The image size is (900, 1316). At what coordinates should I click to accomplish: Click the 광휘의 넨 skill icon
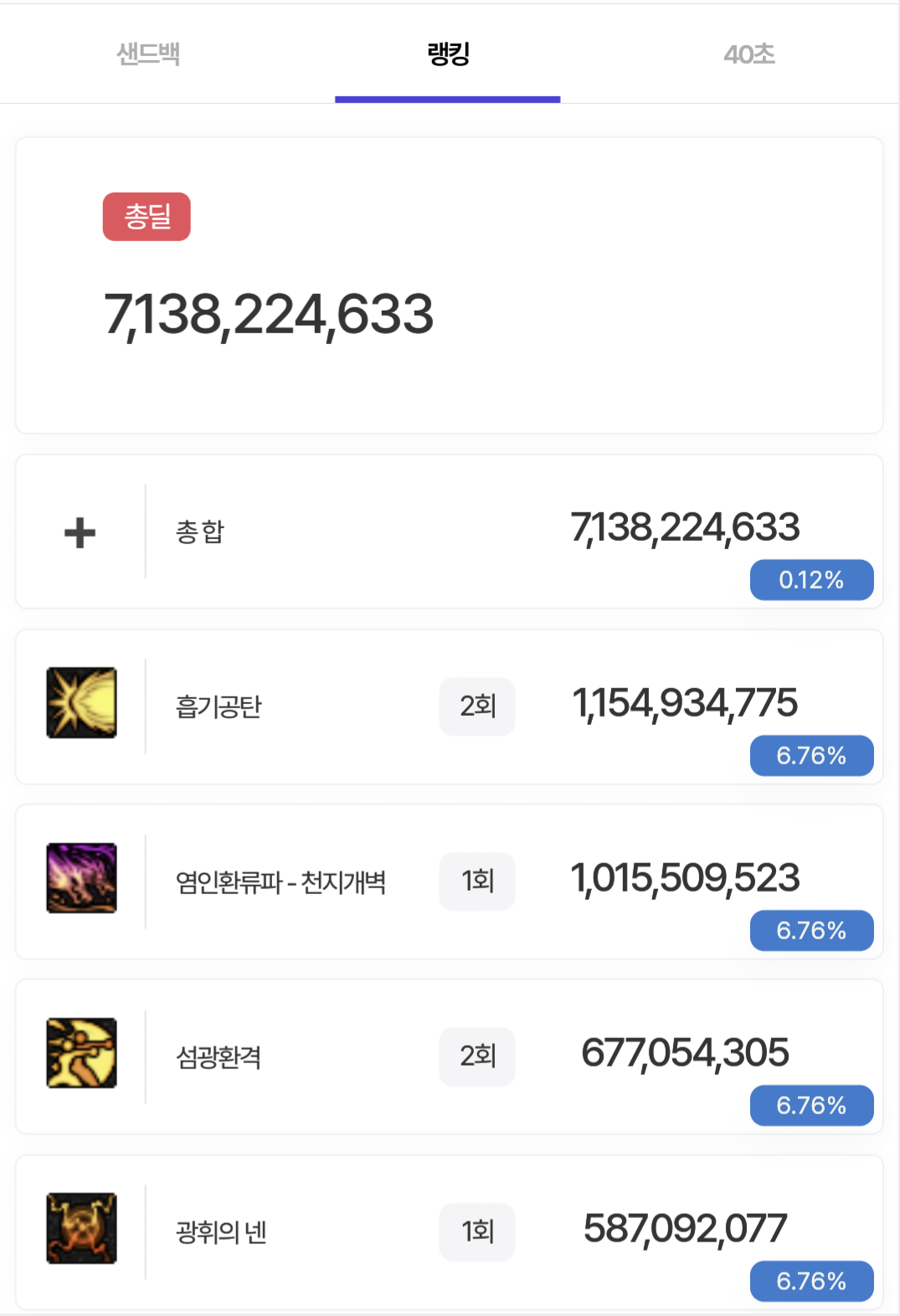click(81, 1228)
